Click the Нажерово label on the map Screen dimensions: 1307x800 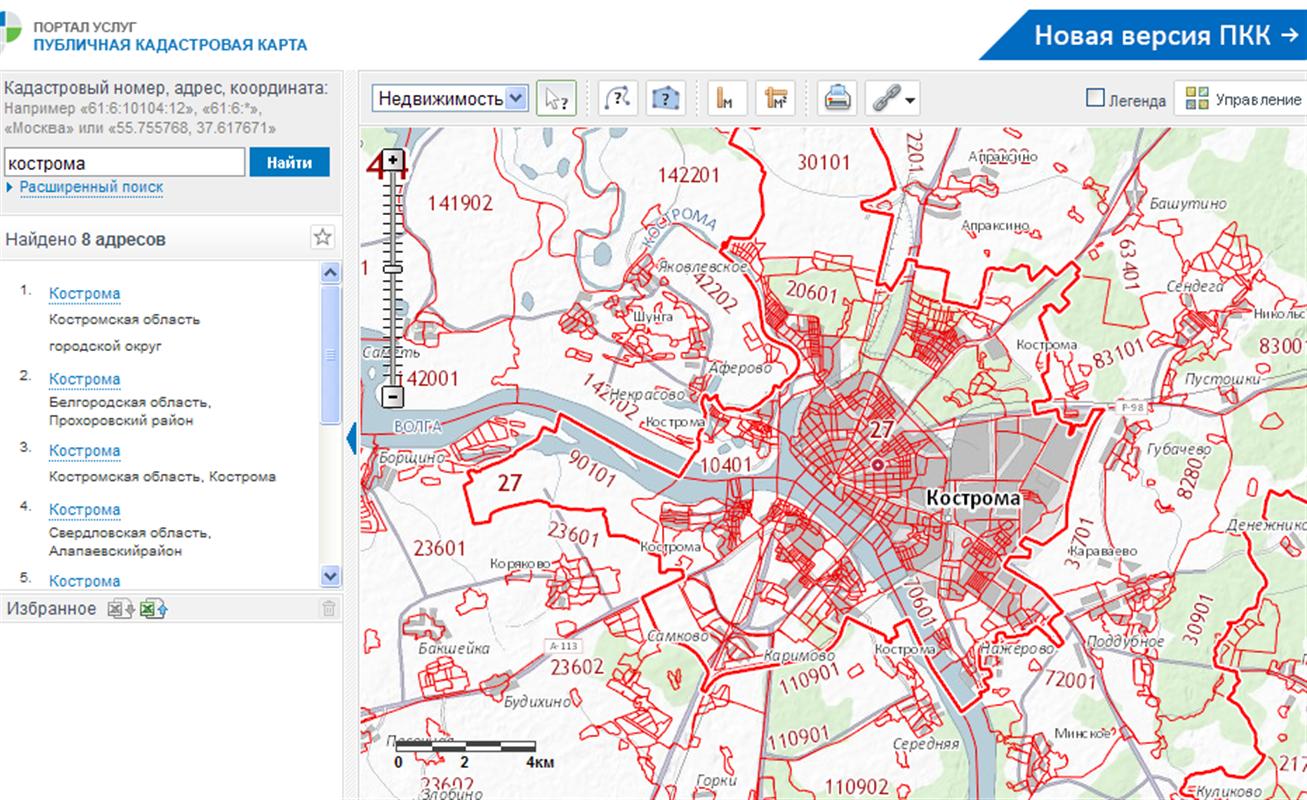[x=1017, y=649]
